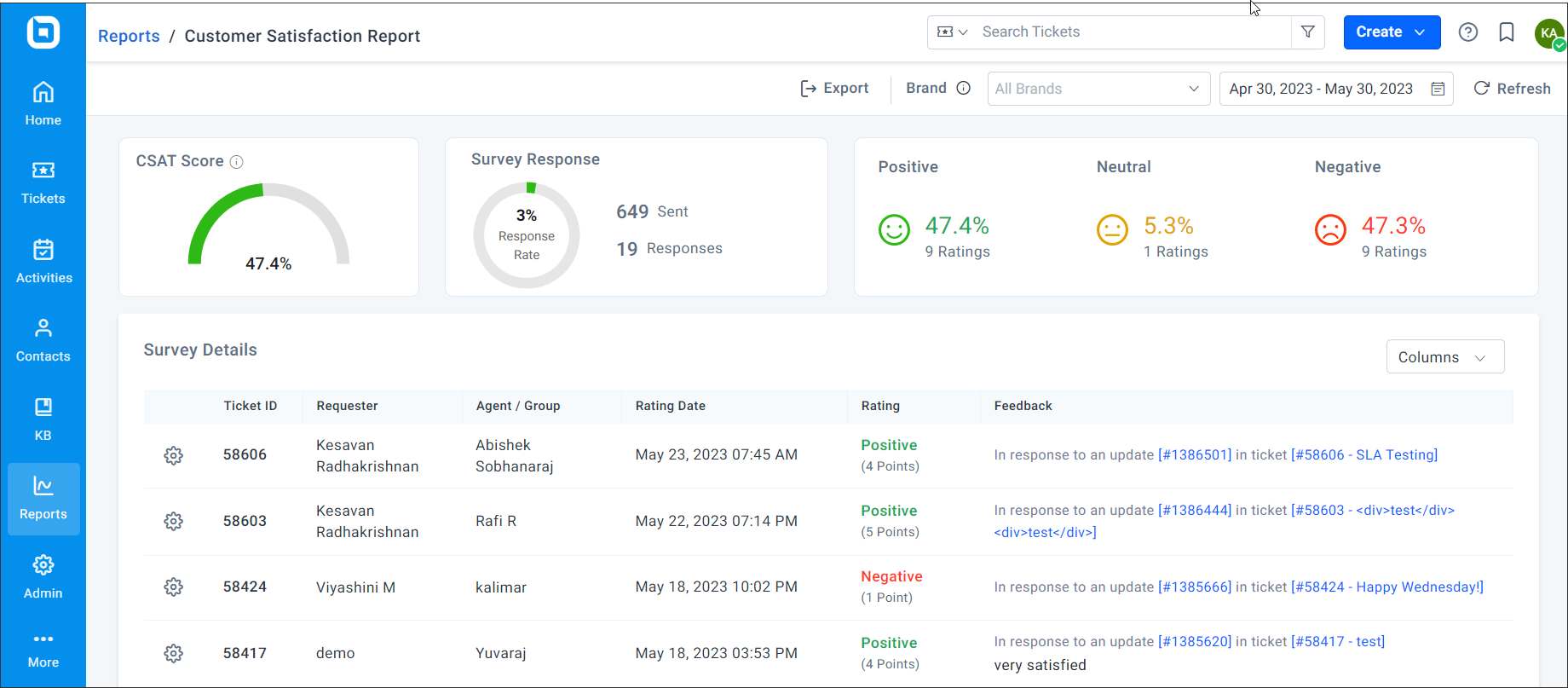The image size is (1568, 688).
Task: Click gear icon for ticket 58603
Action: point(173,521)
